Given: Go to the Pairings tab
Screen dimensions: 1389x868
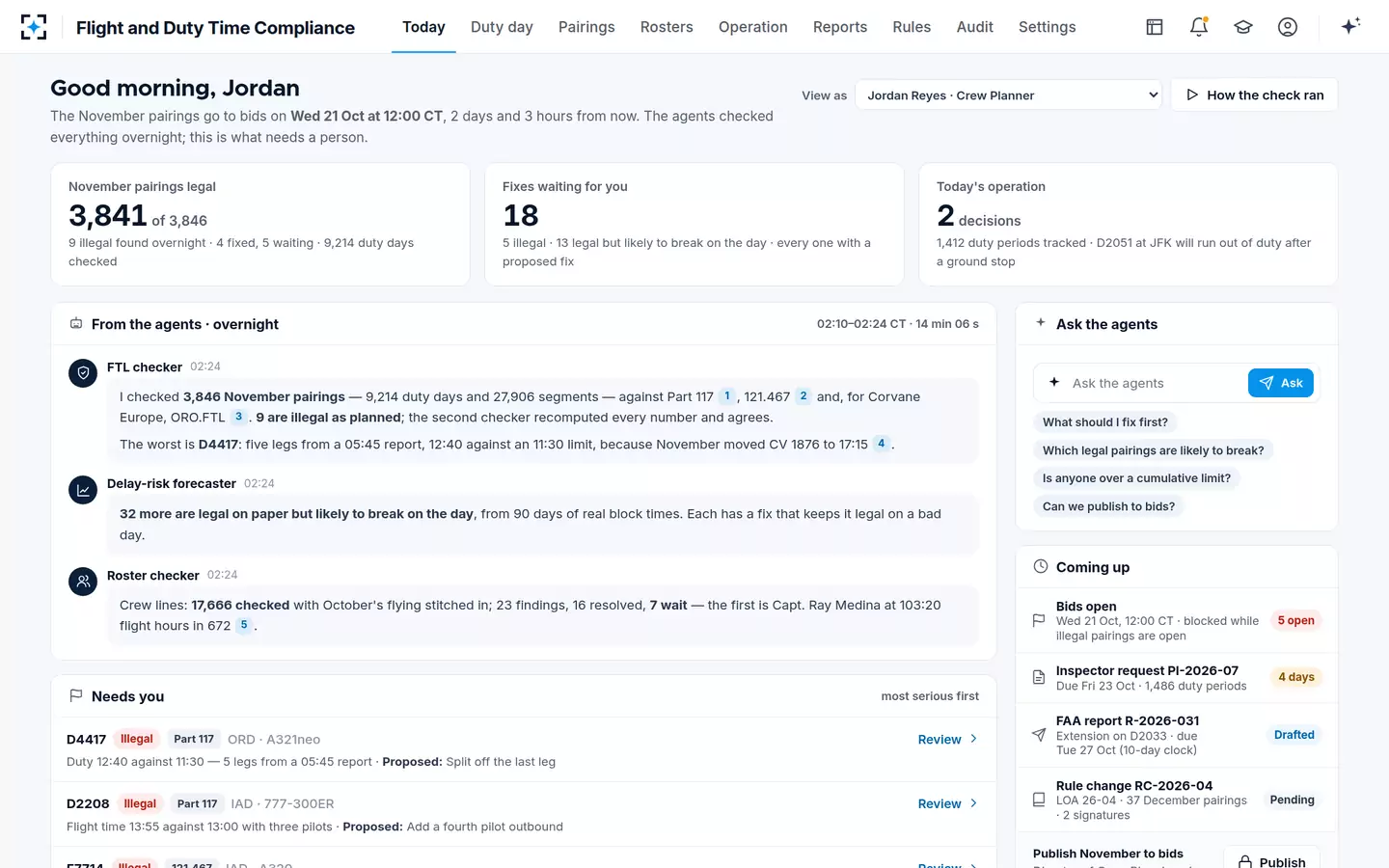Looking at the screenshot, I should 586,27.
